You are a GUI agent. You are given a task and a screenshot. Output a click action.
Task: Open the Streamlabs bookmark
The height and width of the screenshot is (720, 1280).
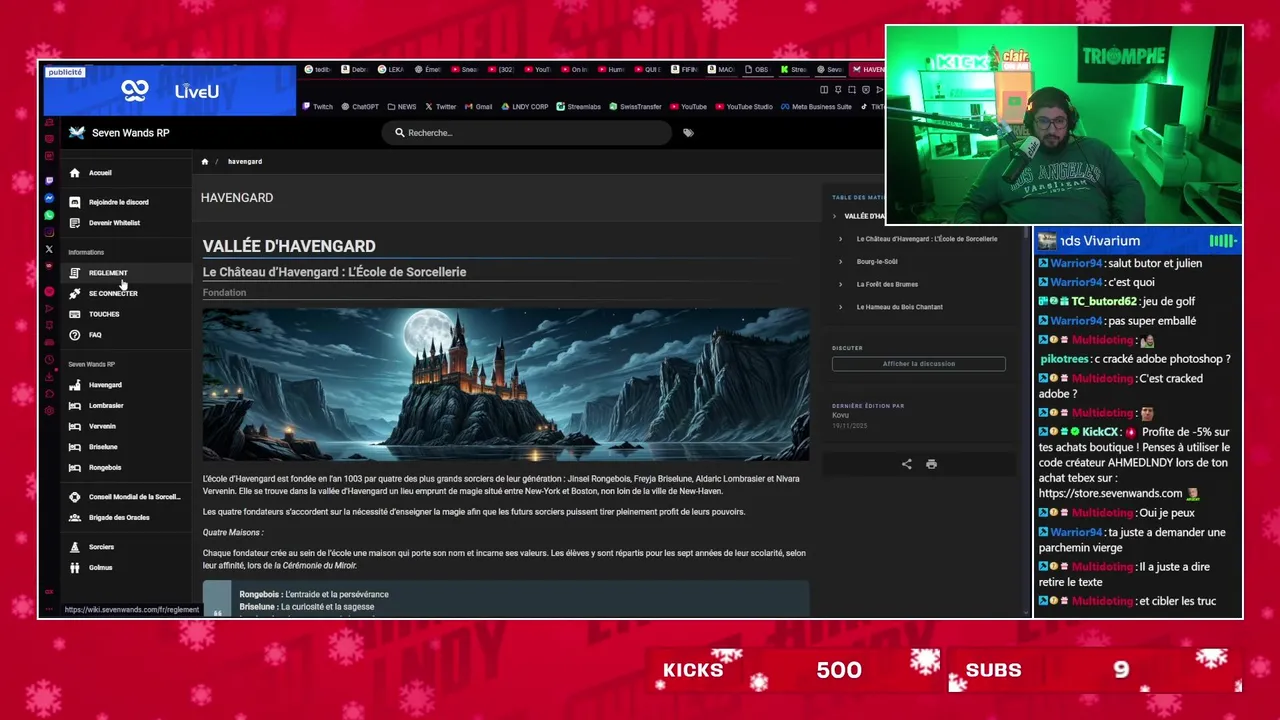pyautogui.click(x=578, y=107)
